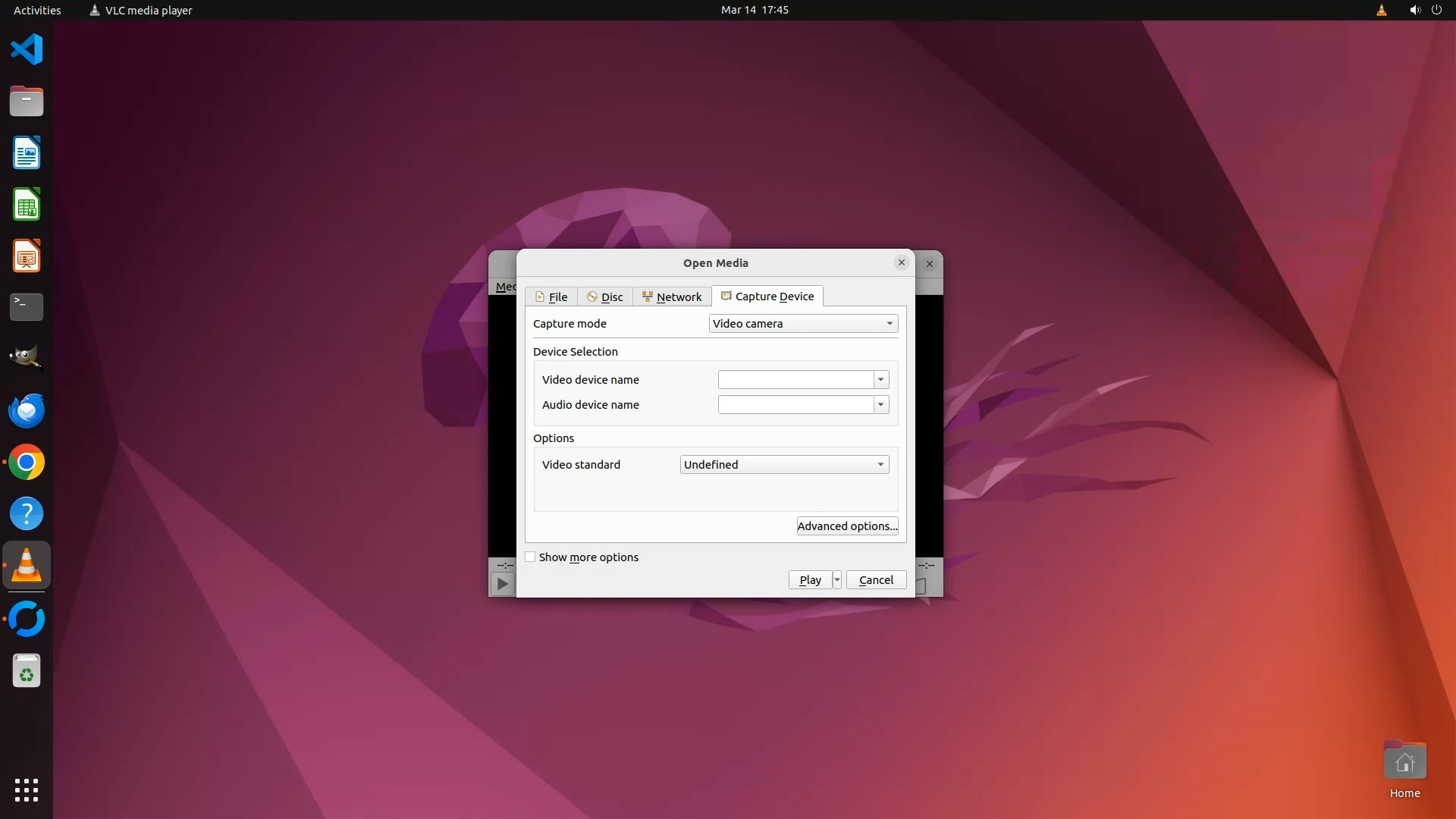Open Video device name dropdown arrow
This screenshot has height=819, width=1456.
pyautogui.click(x=880, y=380)
